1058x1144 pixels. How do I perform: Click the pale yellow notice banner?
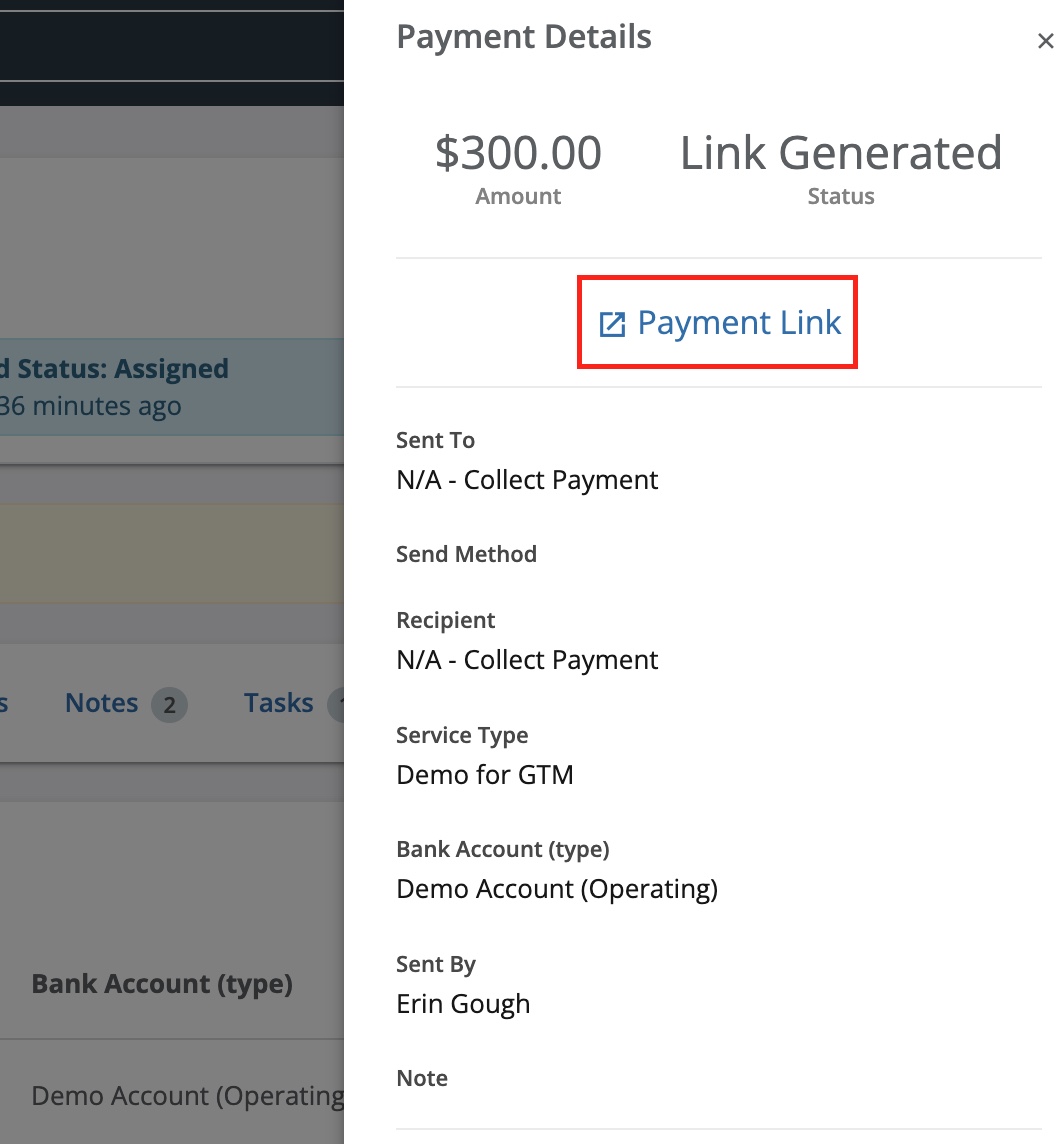(171, 553)
